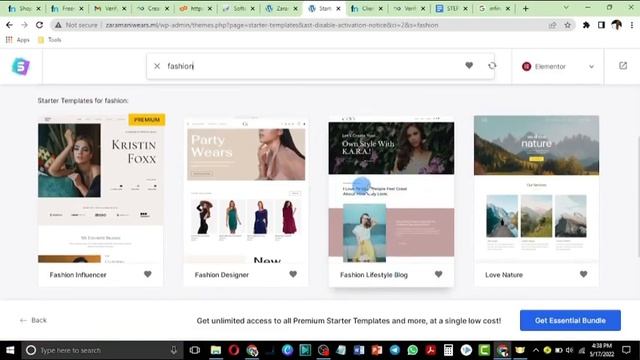Screen dimensions: 640x360
Task: Open favorites via search bar heart icon
Action: [469, 65]
